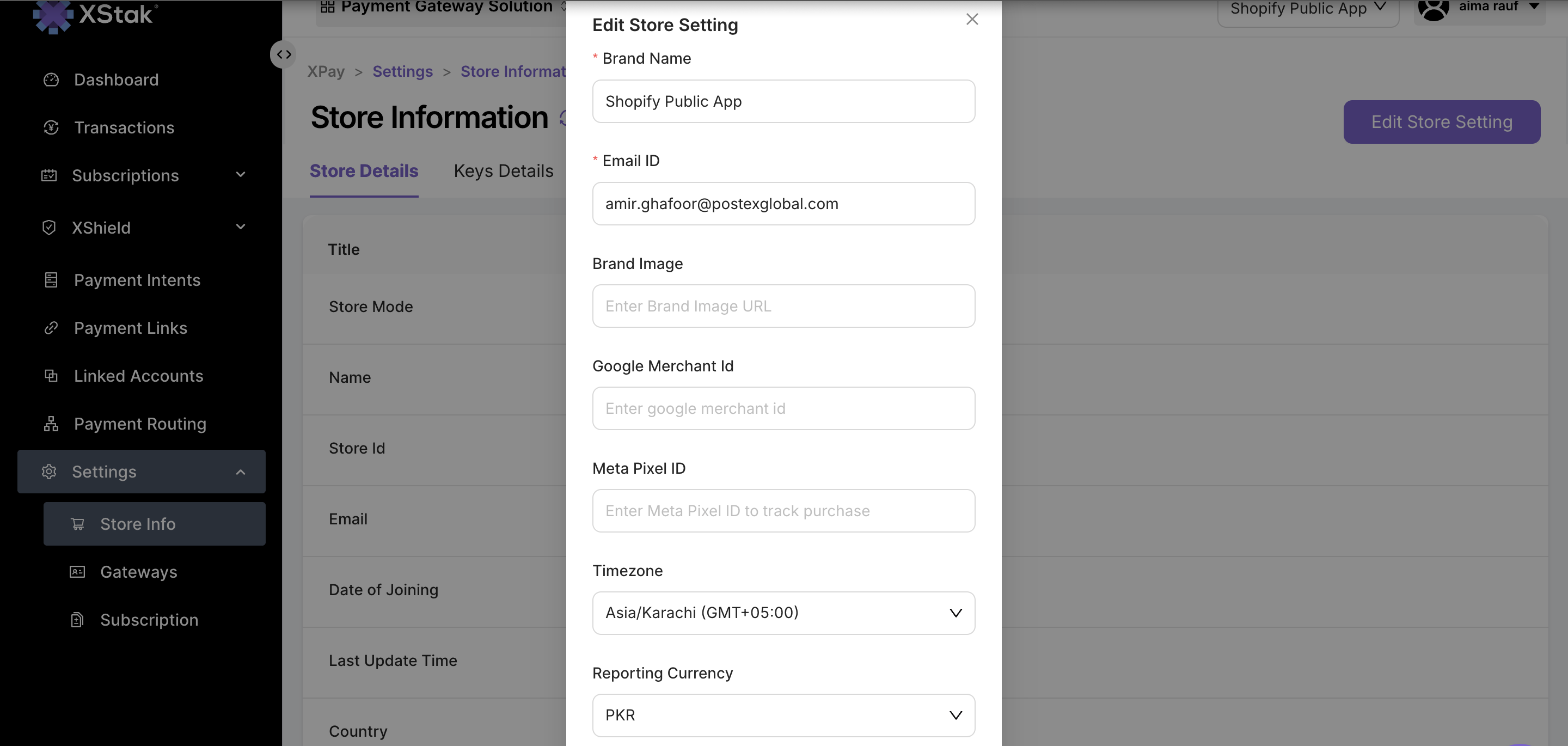Image resolution: width=1568 pixels, height=746 pixels.
Task: Open the Reporting Currency dropdown
Action: [x=783, y=715]
